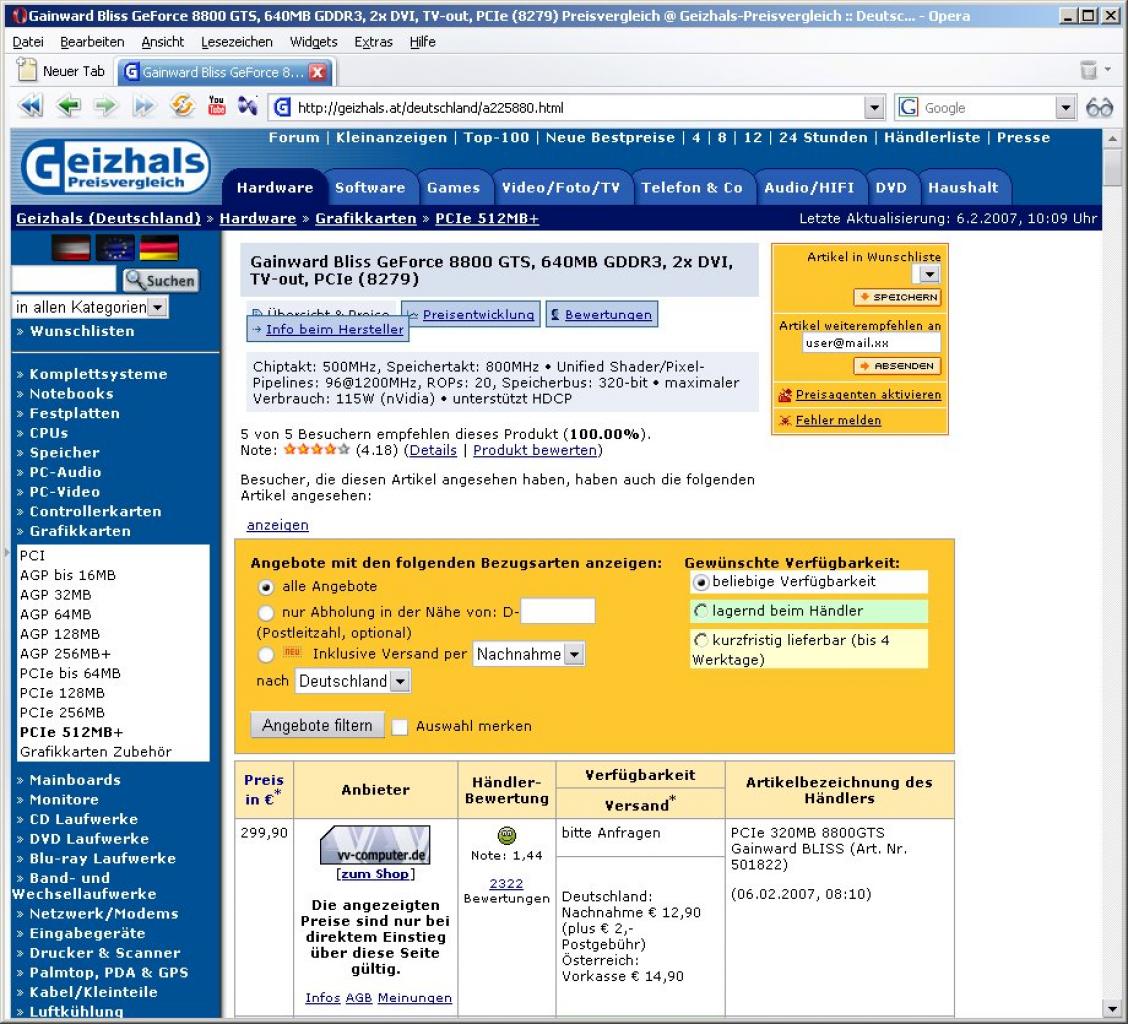Click the rewind navigation icon
Screen dimensions: 1128x1024
tap(31, 107)
